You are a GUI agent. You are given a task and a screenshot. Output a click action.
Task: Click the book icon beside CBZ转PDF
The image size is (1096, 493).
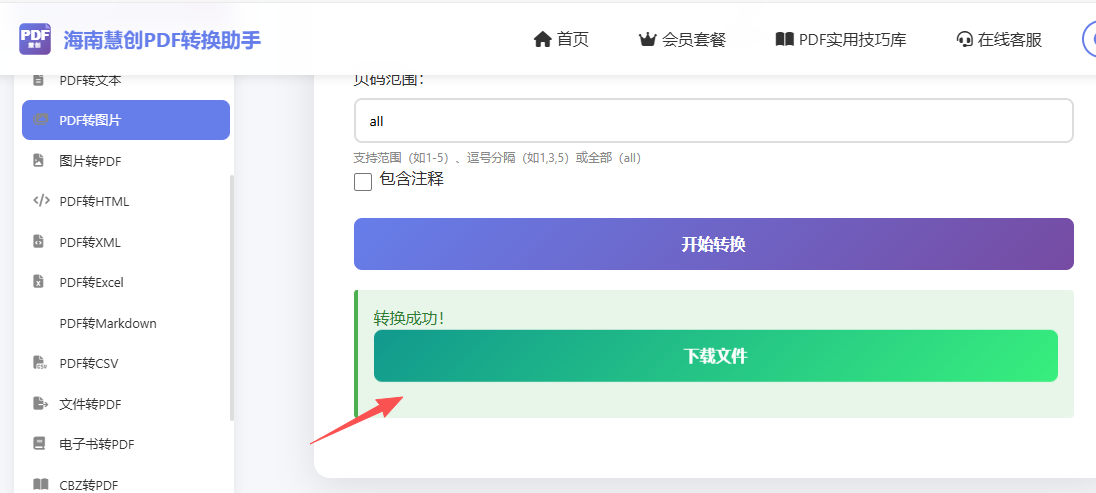[x=41, y=484]
